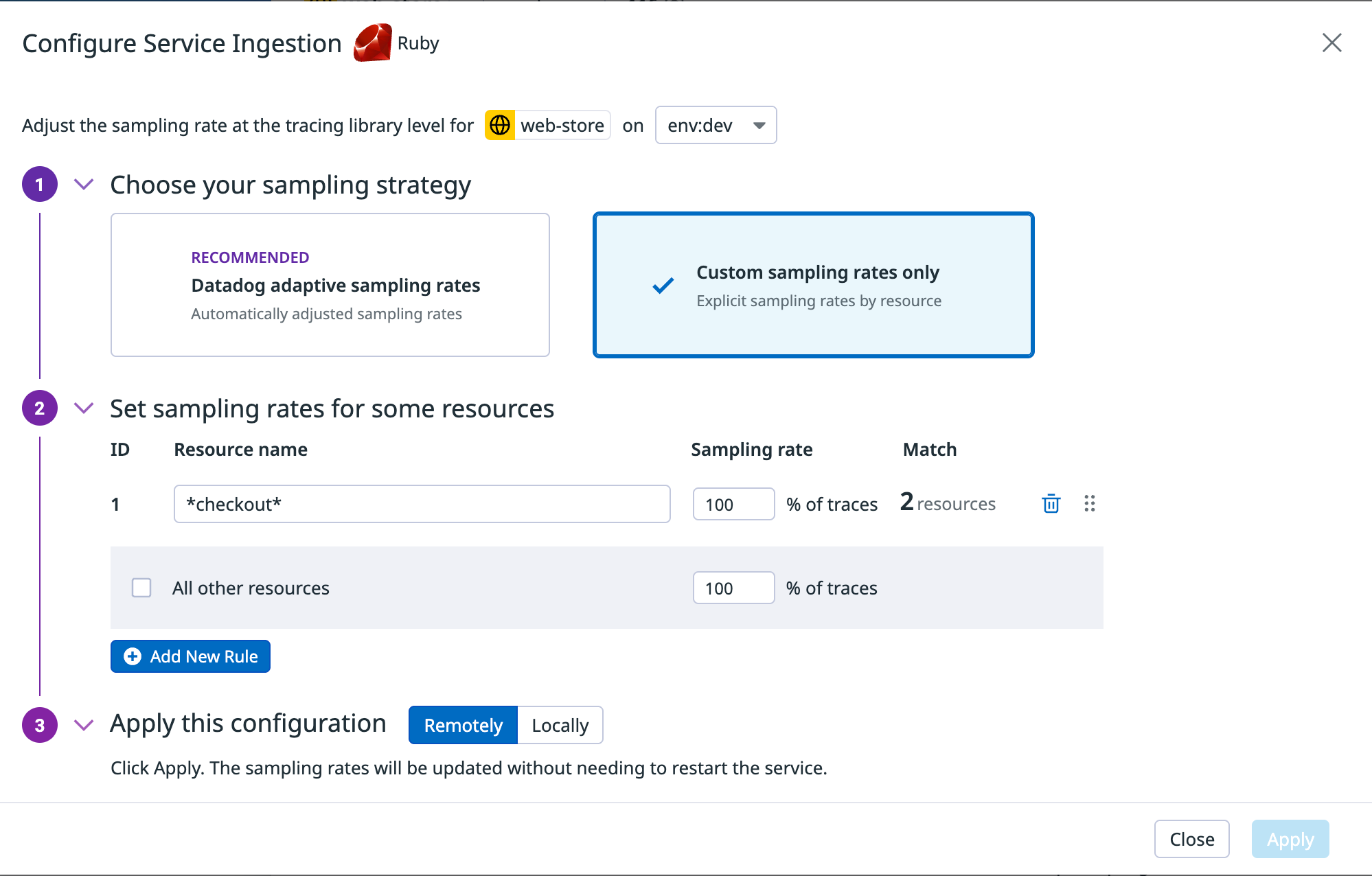The image size is (1372, 876).
Task: Open the env:dev environment dropdown
Action: point(716,125)
